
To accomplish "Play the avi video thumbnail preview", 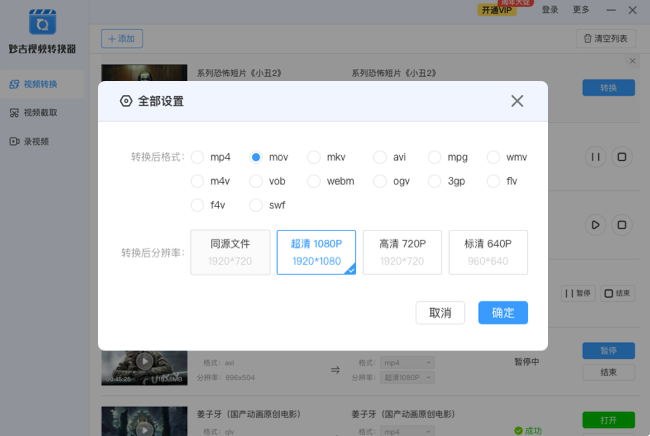I will [x=144, y=361].
